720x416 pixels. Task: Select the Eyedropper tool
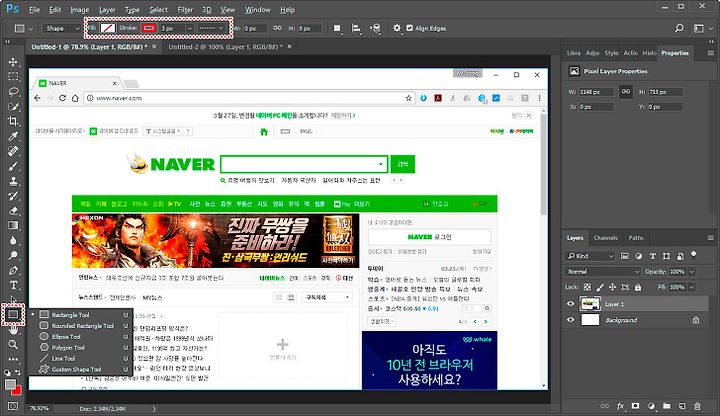(13, 136)
